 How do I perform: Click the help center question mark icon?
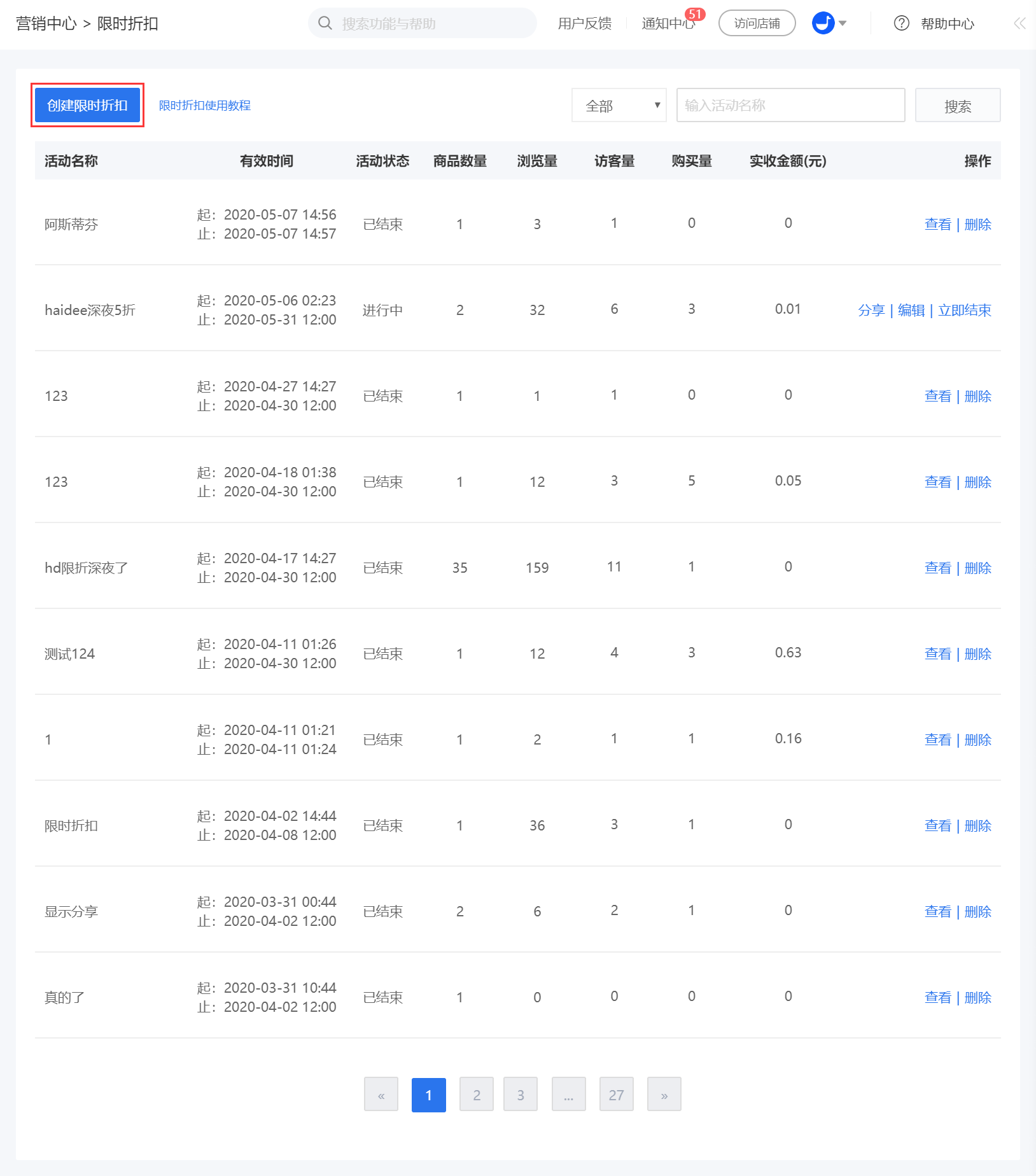pos(901,24)
